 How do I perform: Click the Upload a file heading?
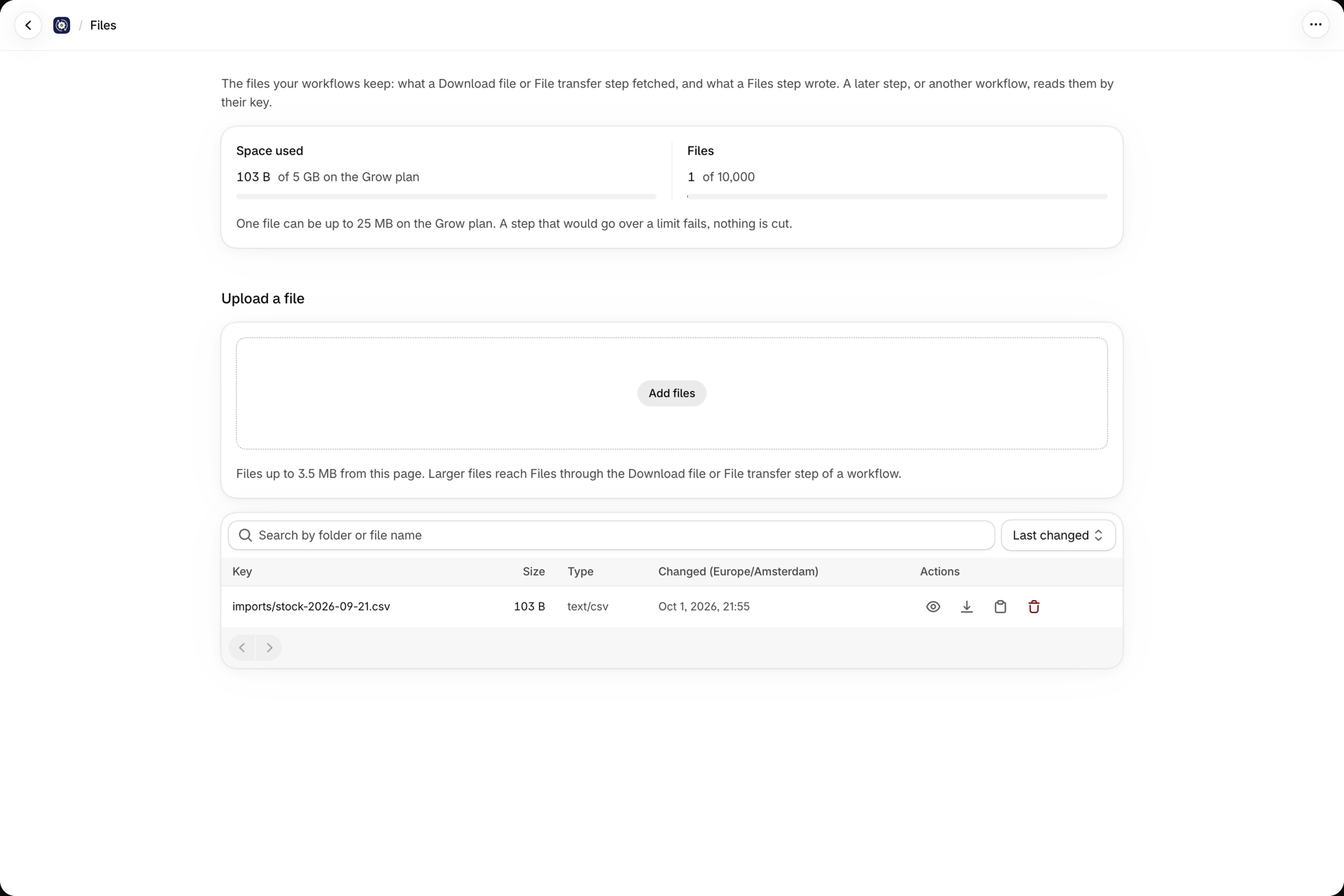(x=262, y=299)
